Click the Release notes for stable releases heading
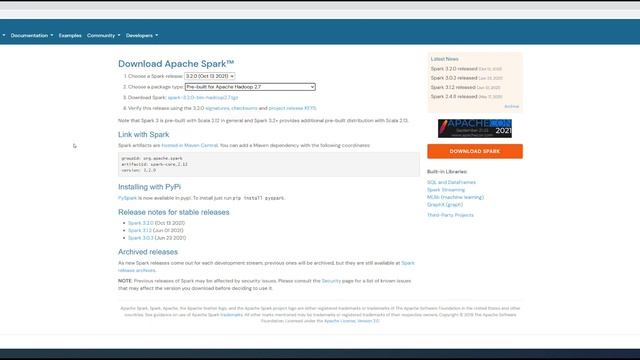Screen dimensions: 640x360 pyautogui.click(x=173, y=212)
